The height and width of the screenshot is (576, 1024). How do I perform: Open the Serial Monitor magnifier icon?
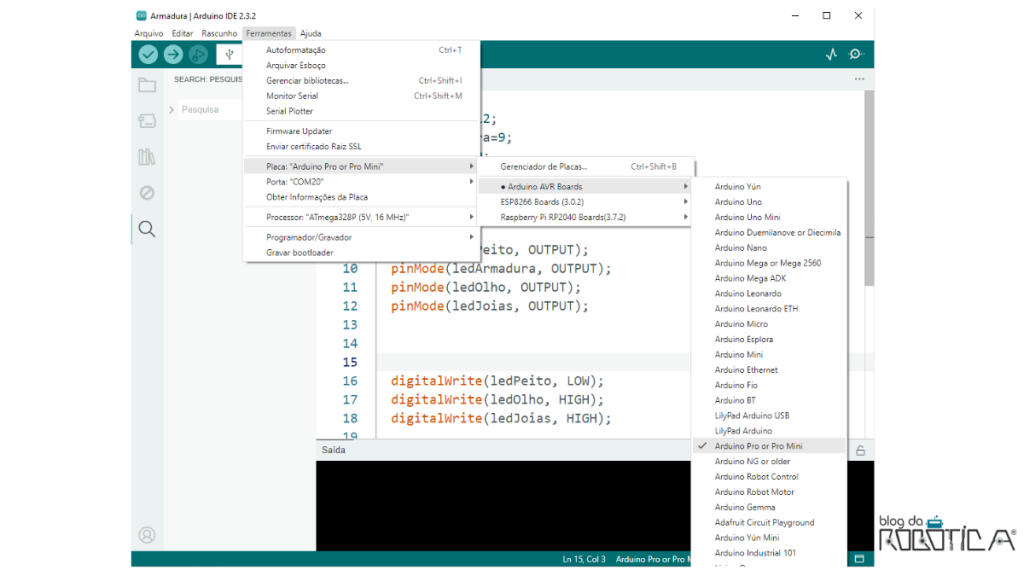coord(855,54)
